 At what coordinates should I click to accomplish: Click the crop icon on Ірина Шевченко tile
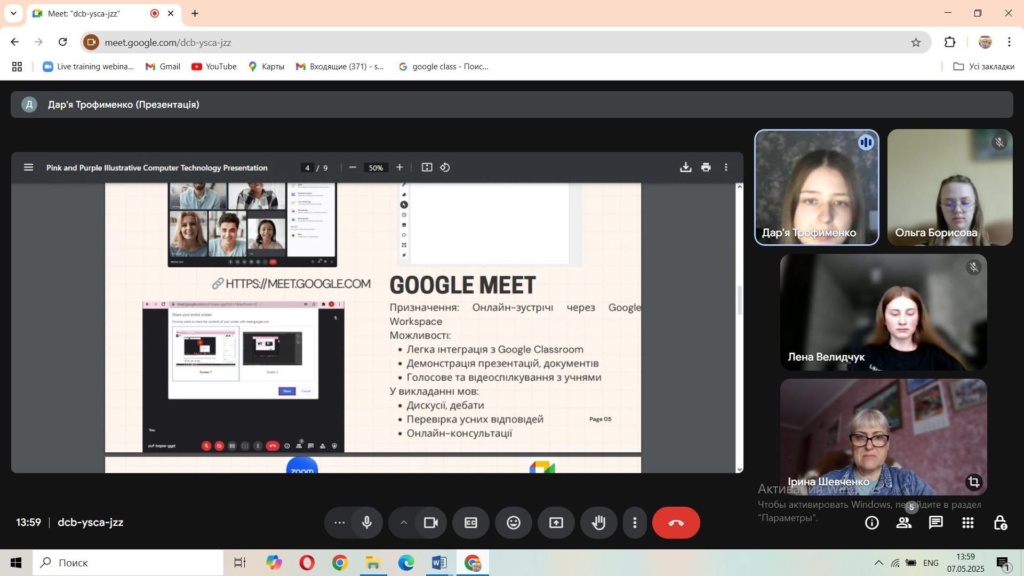click(x=974, y=482)
